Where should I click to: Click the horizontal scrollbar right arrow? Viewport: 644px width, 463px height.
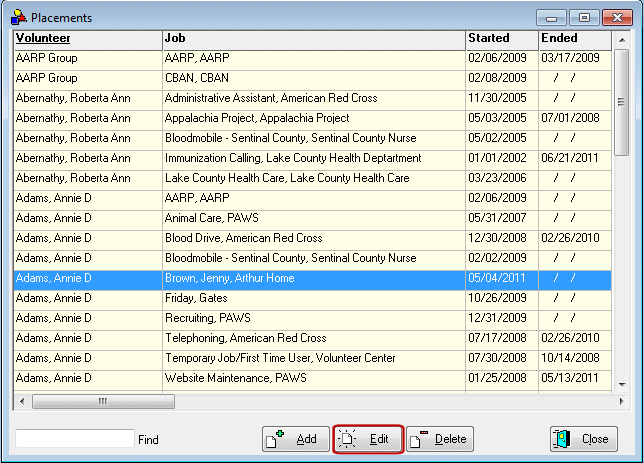click(621, 401)
